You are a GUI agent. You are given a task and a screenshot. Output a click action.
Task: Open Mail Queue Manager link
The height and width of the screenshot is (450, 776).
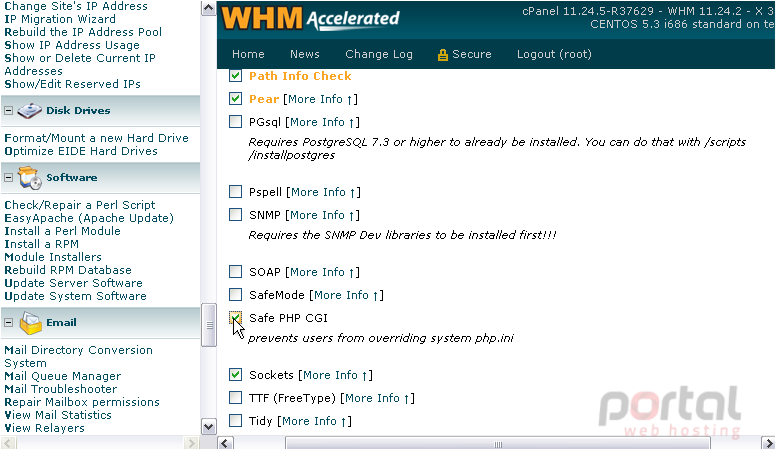click(x=62, y=376)
